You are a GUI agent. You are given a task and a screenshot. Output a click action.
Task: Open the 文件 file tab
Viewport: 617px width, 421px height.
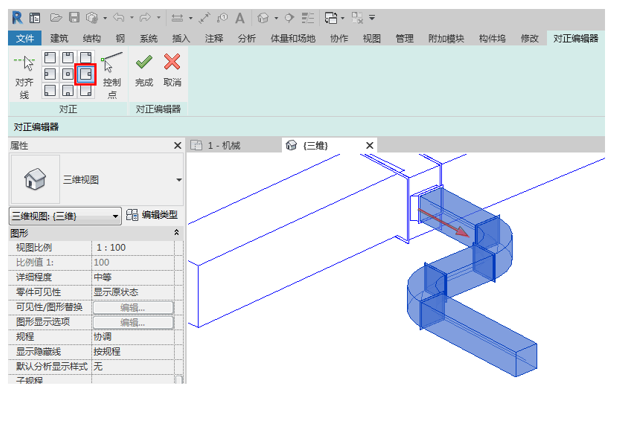coord(25,38)
